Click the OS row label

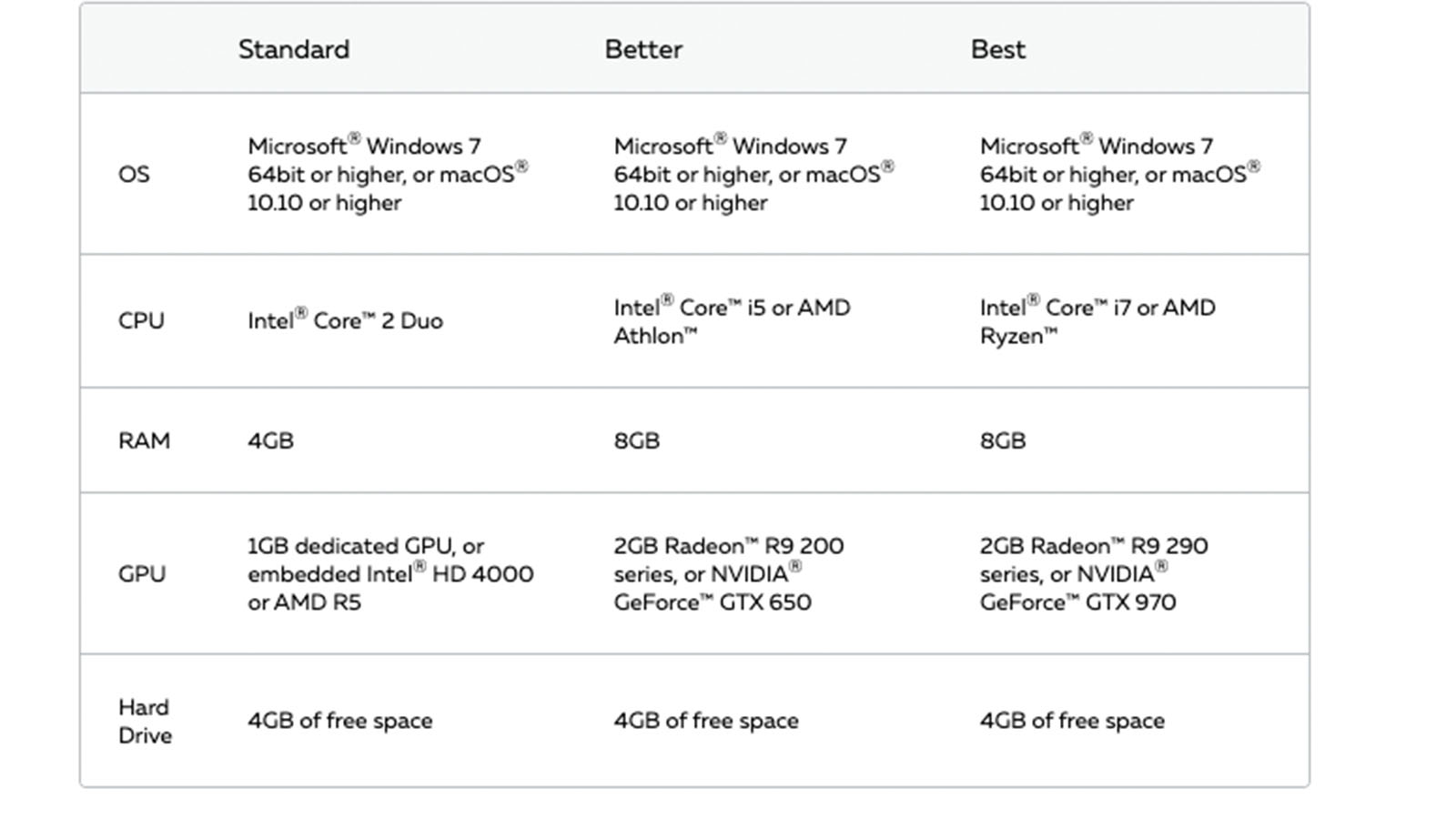tap(134, 174)
